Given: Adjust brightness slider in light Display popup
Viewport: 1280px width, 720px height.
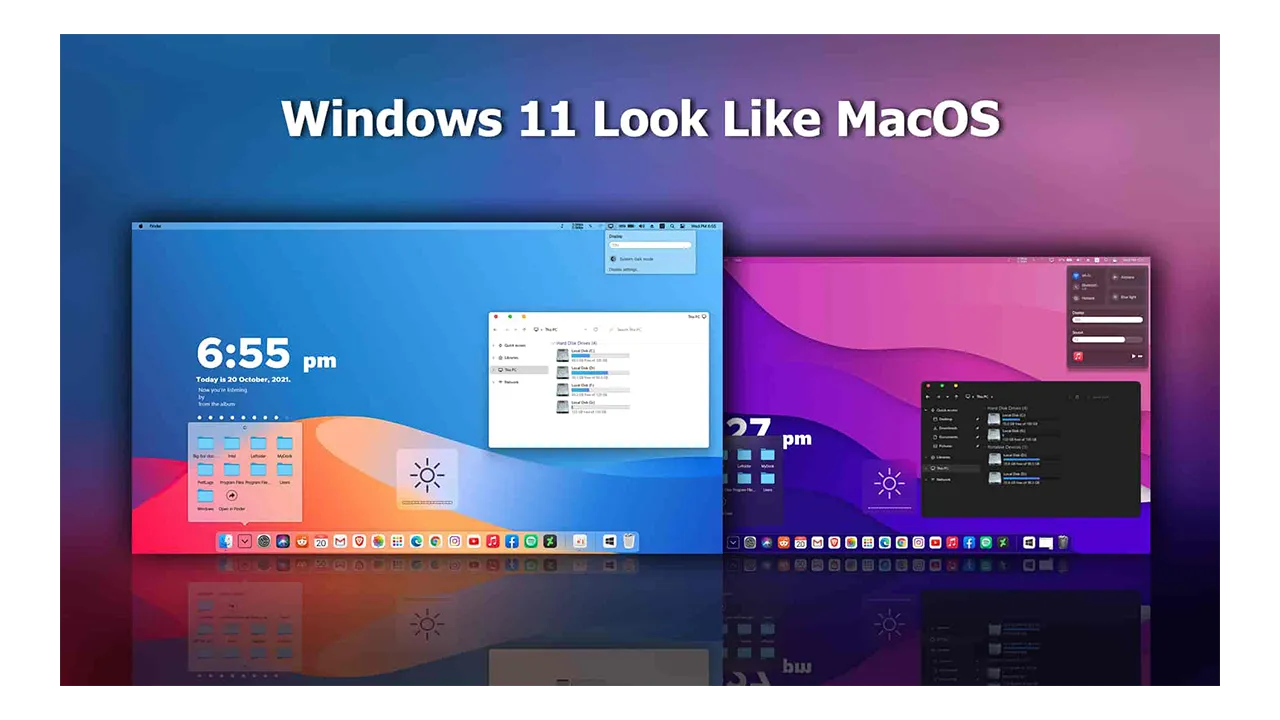Looking at the screenshot, I should pyautogui.click(x=650, y=245).
